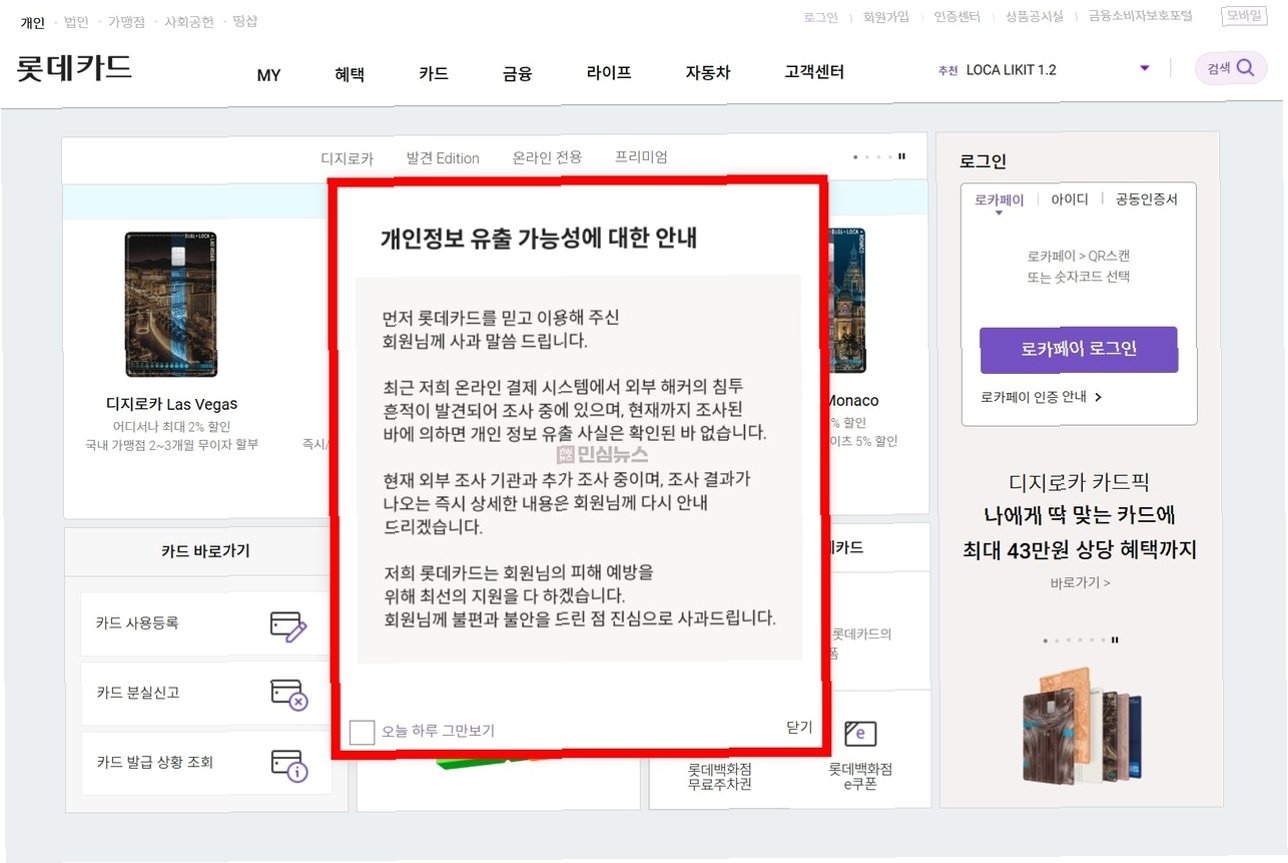
Task: Click the 로그인 link in header
Action: click(821, 17)
